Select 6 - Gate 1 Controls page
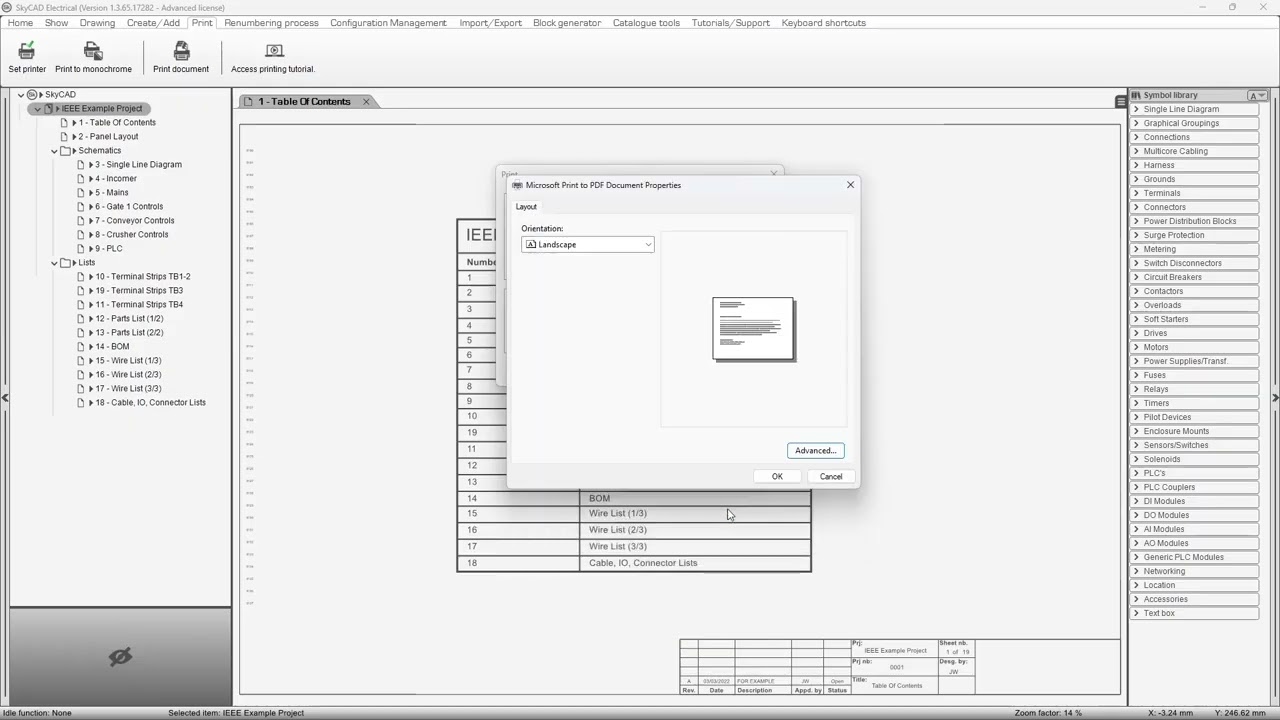This screenshot has height=720, width=1280. tap(129, 207)
